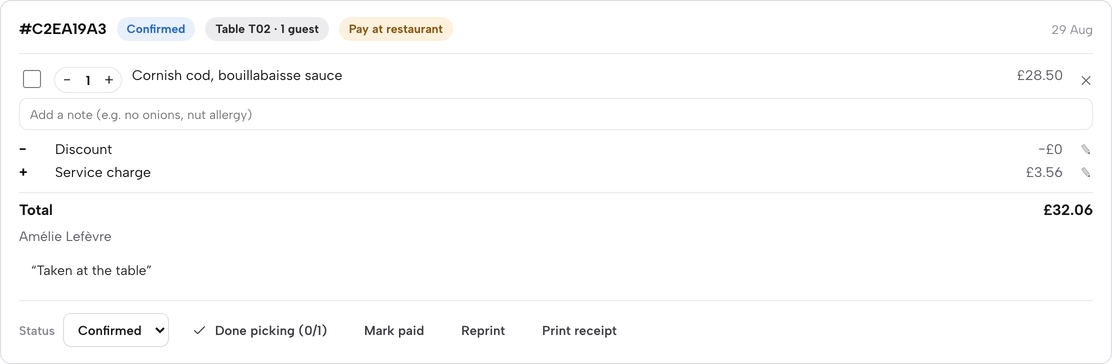The image size is (1112, 364).
Task: Click the plus sign next to Service charge
Action: (x=23, y=172)
